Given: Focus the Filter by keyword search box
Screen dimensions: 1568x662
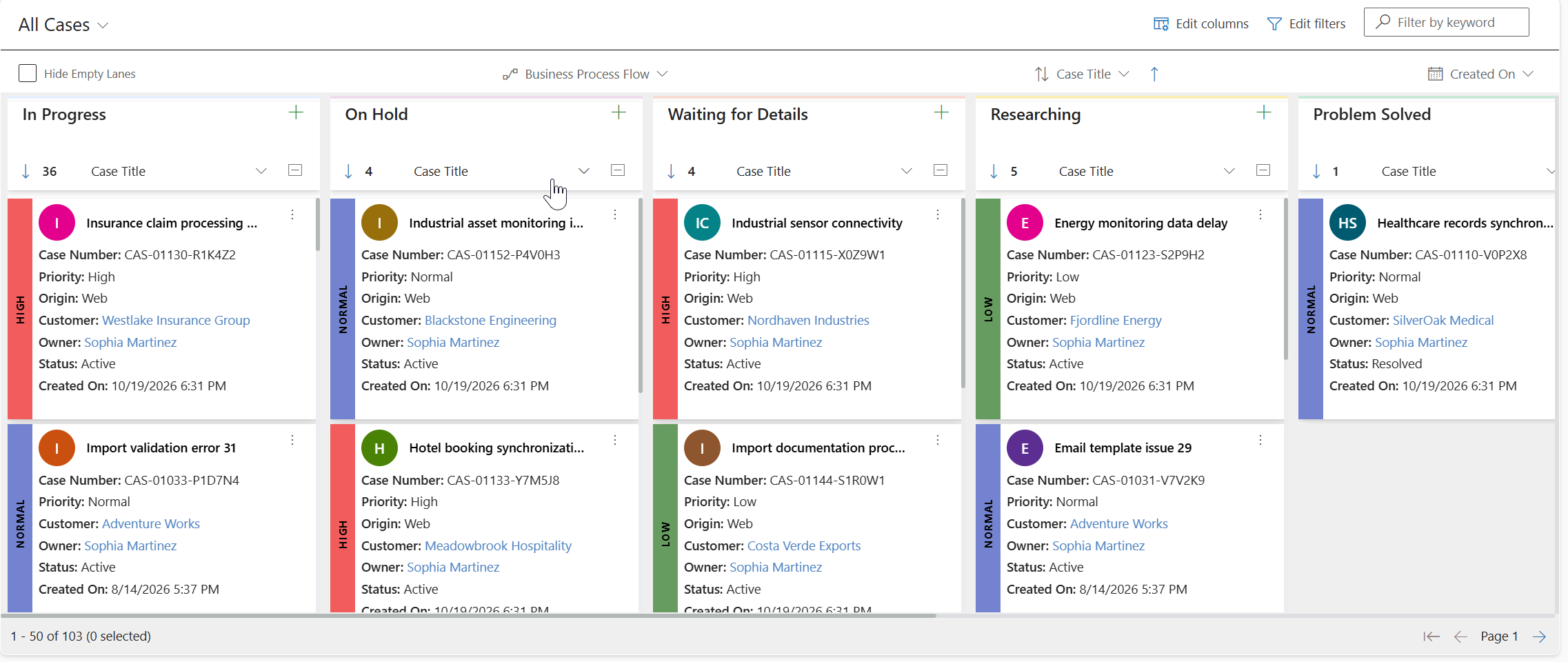Looking at the screenshot, I should 1446,22.
